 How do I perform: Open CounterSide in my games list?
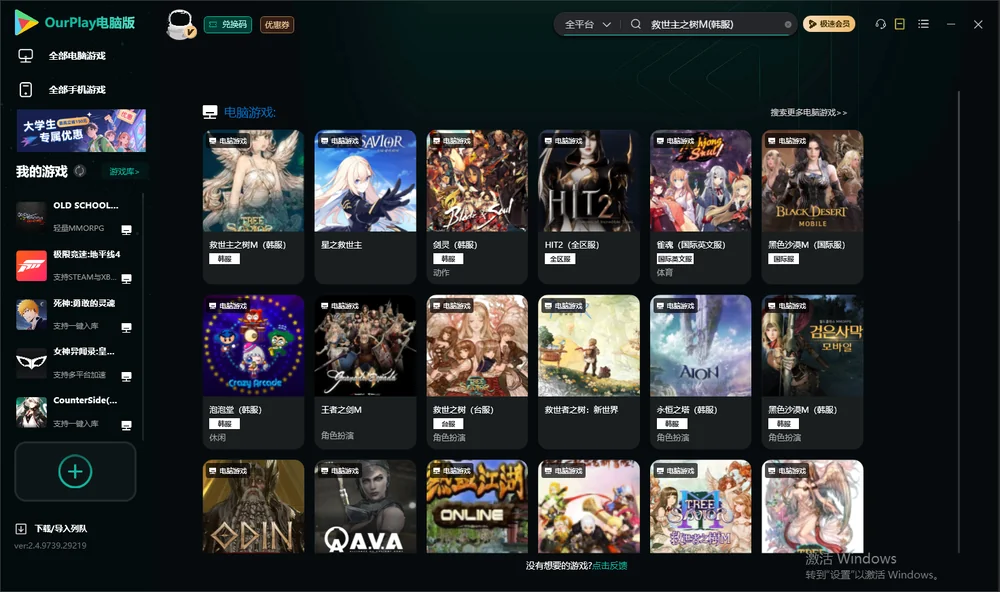point(75,412)
